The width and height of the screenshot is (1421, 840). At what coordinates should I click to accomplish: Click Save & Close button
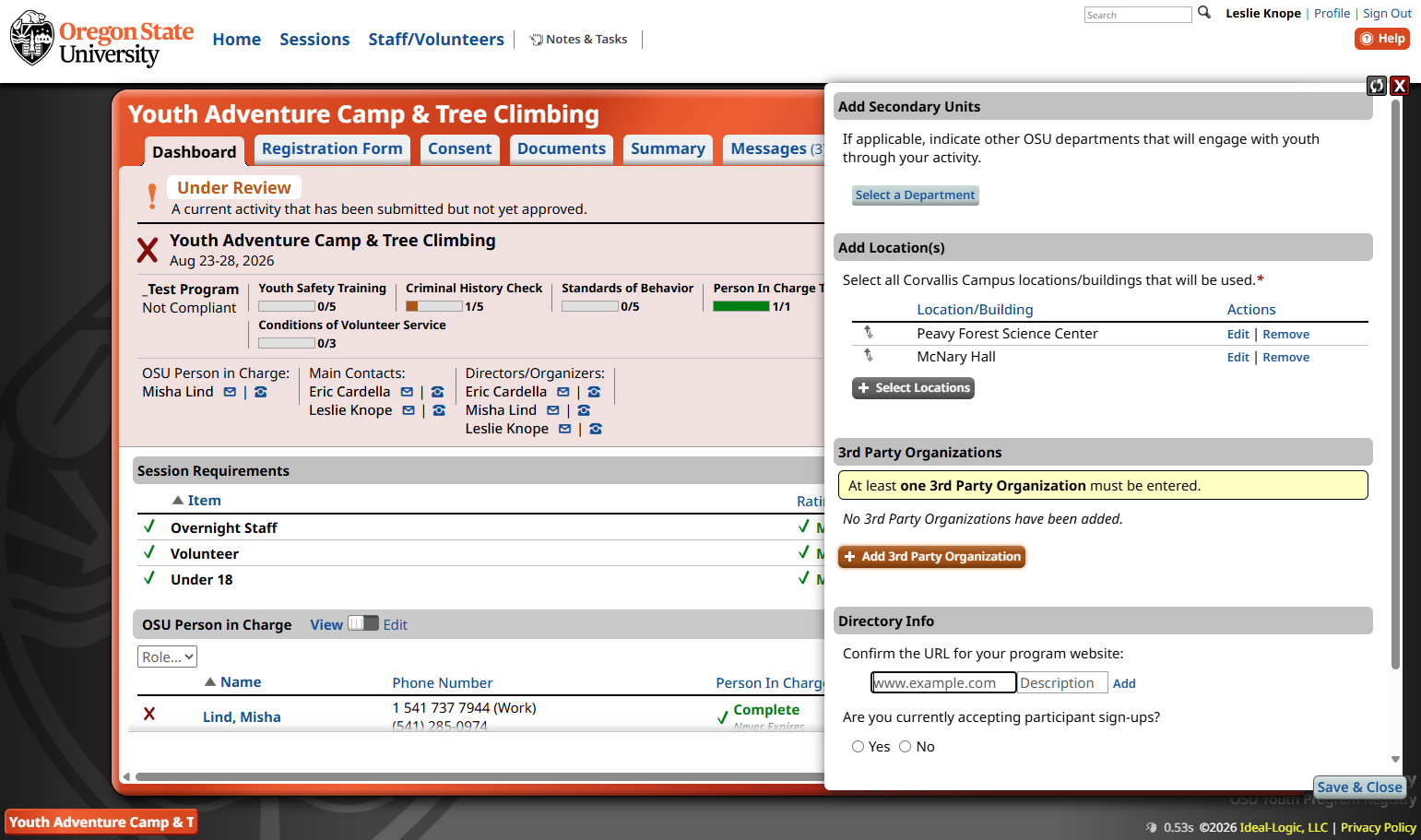pos(1359,787)
